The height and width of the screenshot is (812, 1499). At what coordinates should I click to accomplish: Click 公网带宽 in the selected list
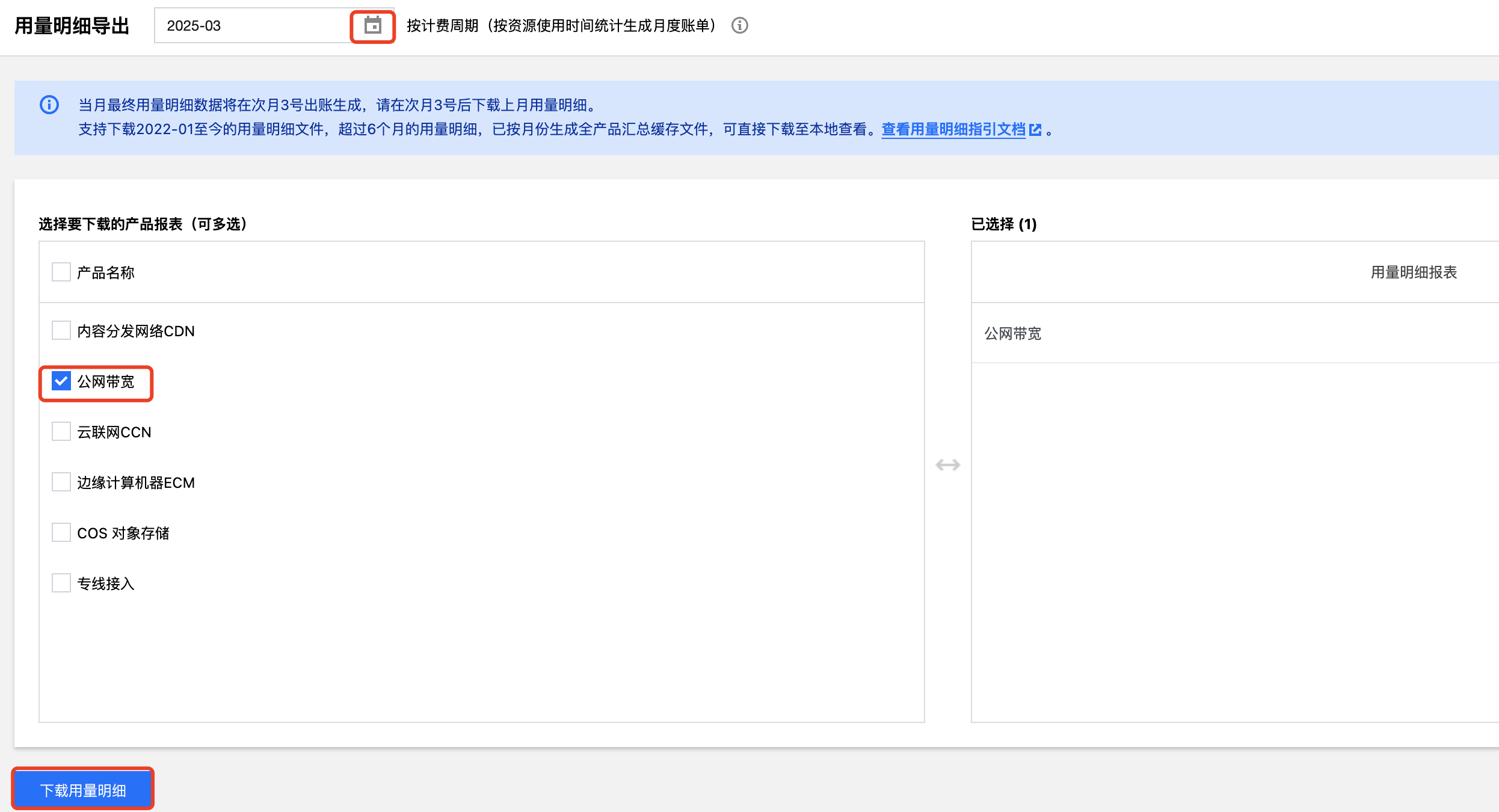pos(1012,333)
